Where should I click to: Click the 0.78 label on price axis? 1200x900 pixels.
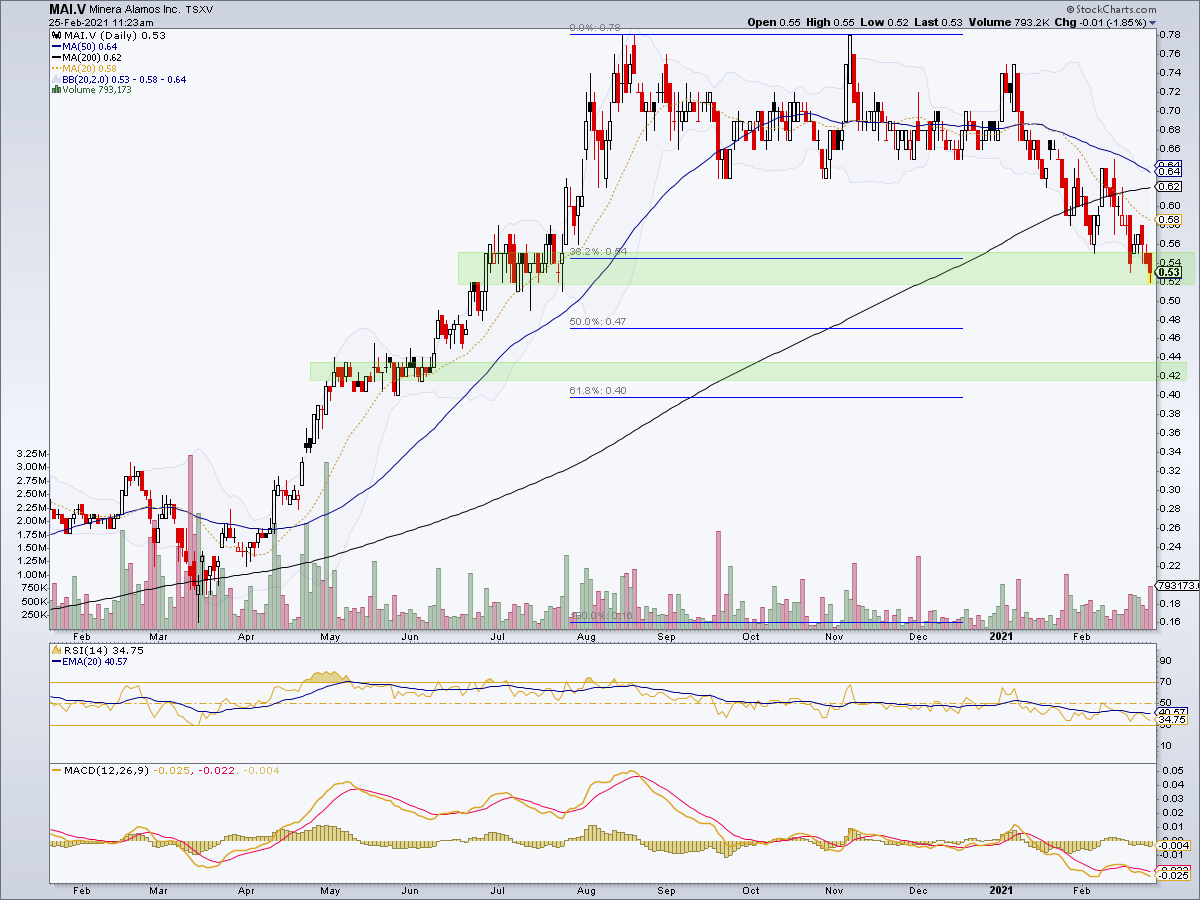point(1171,35)
